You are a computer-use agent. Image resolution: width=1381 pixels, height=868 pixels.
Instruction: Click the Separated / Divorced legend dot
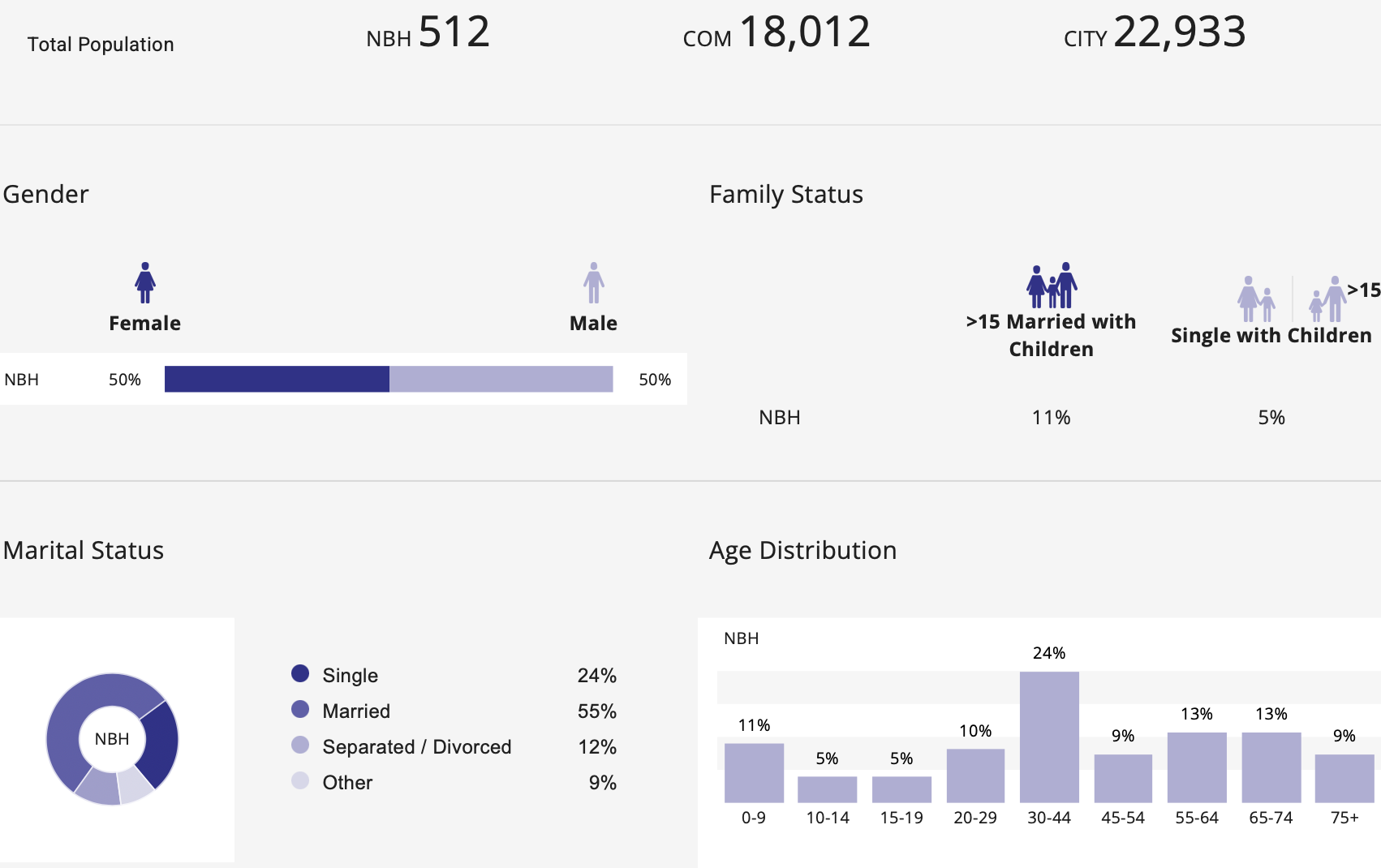click(300, 746)
